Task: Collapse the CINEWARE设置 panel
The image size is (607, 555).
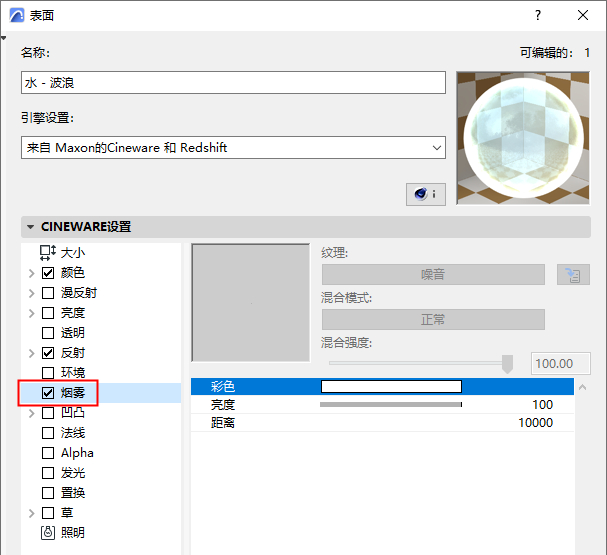Action: tap(31, 227)
